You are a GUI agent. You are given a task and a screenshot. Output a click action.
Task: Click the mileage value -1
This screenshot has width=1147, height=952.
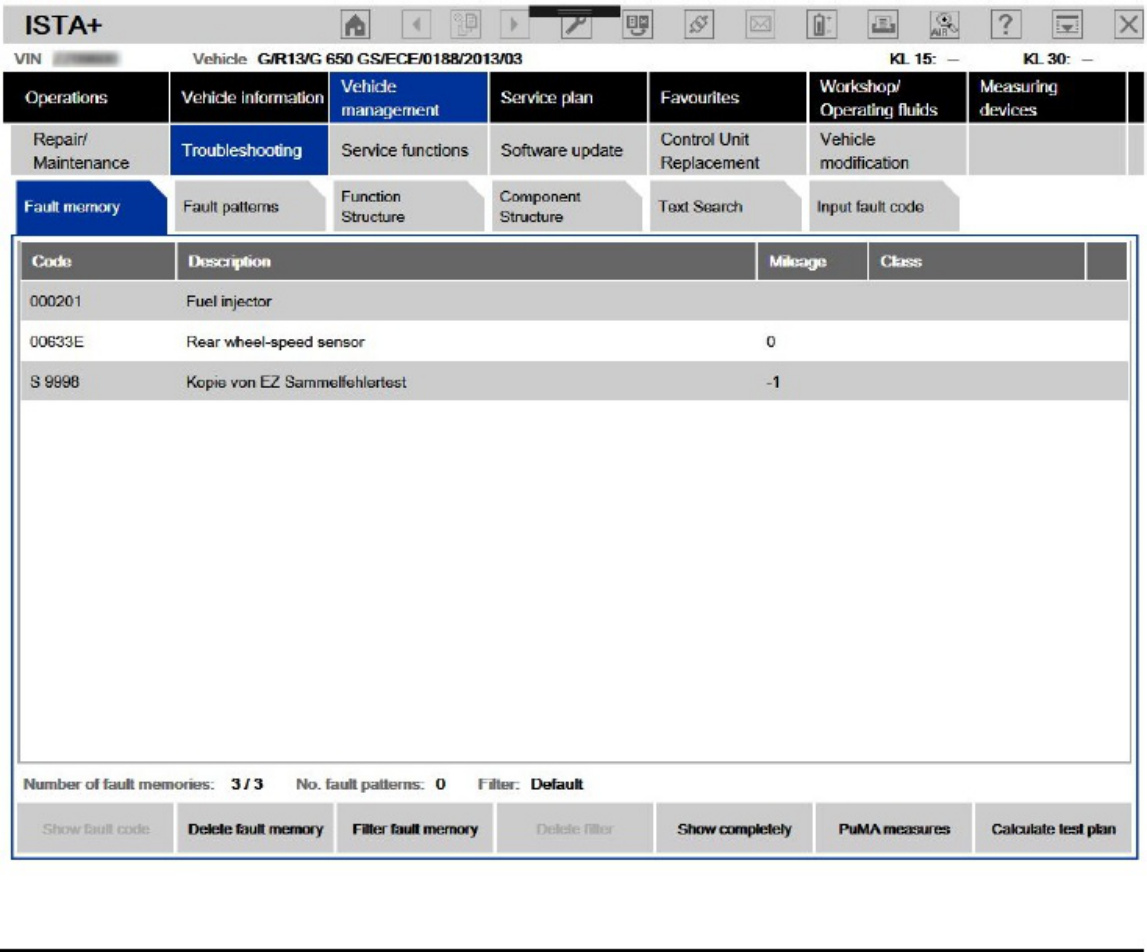pyautogui.click(x=772, y=381)
